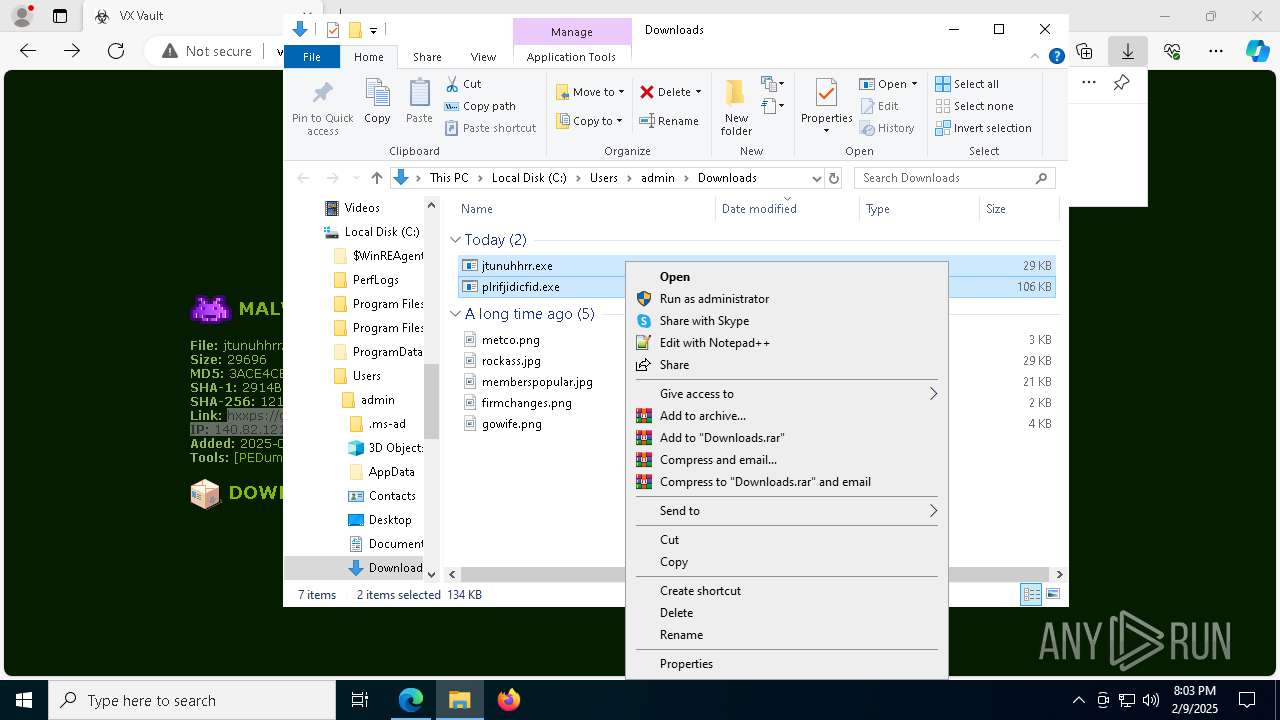Click the Explorer help question icon

pos(1056,57)
